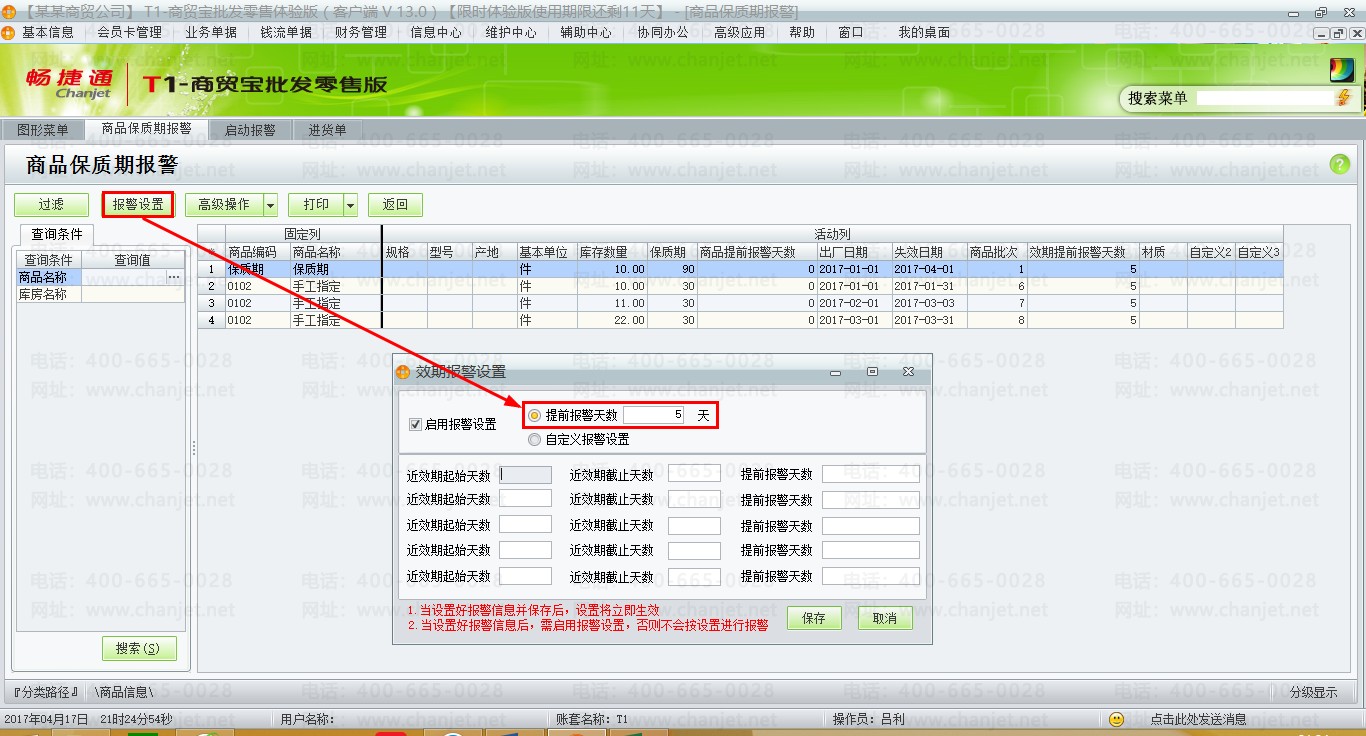The width and height of the screenshot is (1366, 736).
Task: Click the smiley face in status bar
Action: (x=1117, y=719)
